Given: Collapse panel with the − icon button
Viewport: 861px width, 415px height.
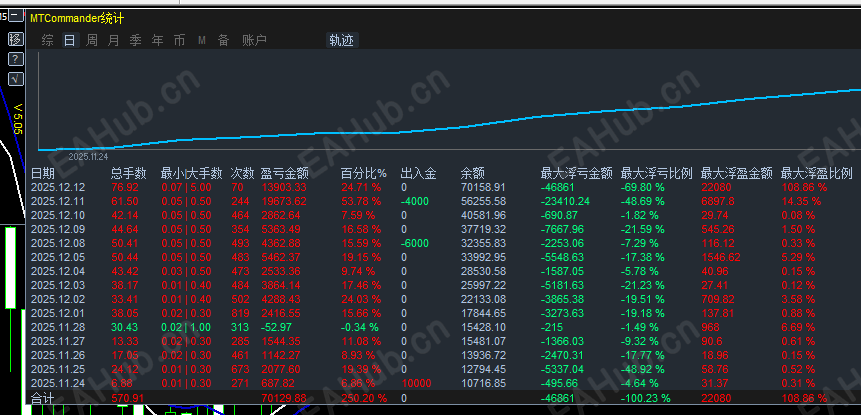Looking at the screenshot, I should click(16, 15).
